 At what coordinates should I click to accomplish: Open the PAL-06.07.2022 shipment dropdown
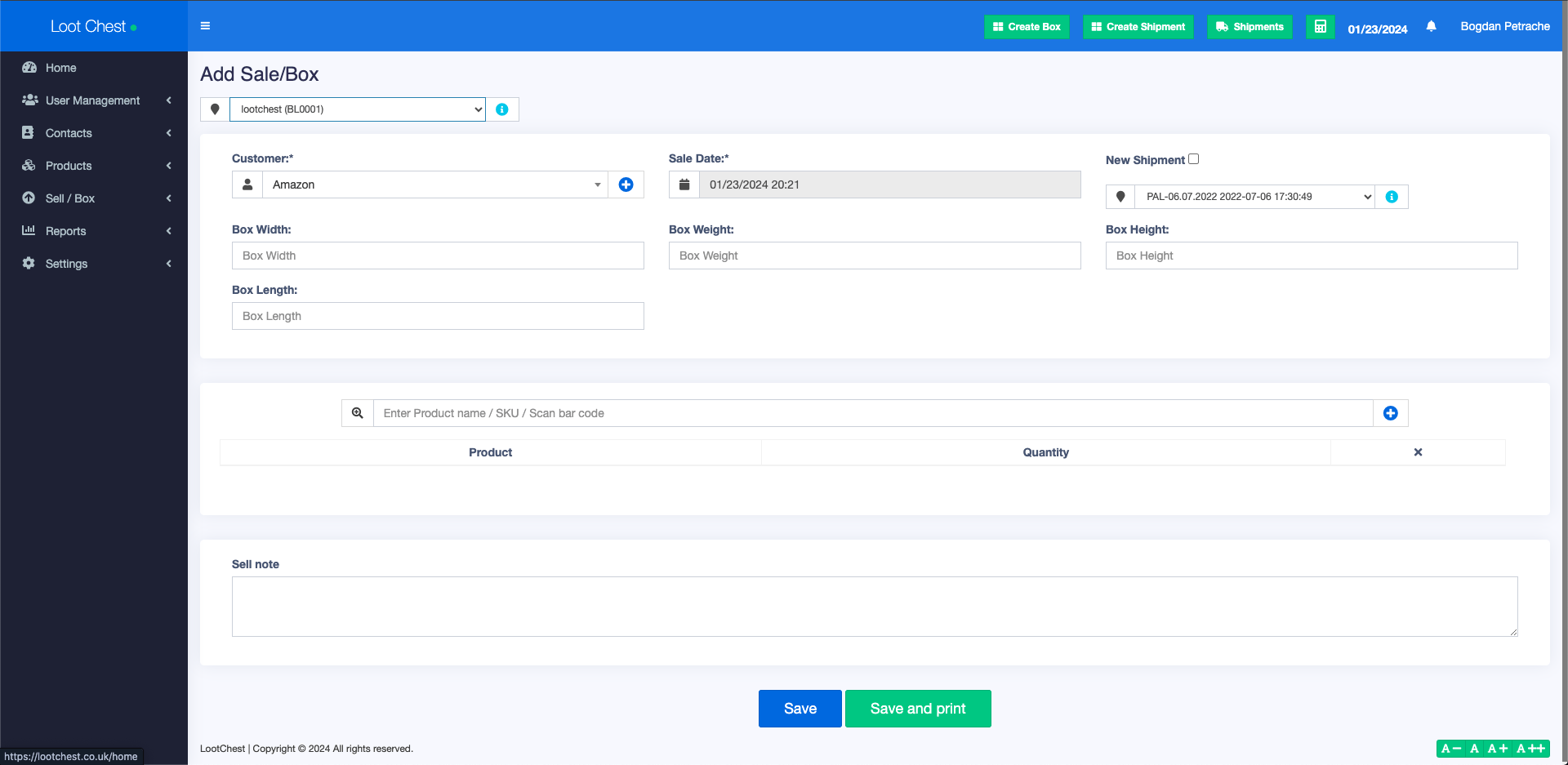[x=1254, y=197]
